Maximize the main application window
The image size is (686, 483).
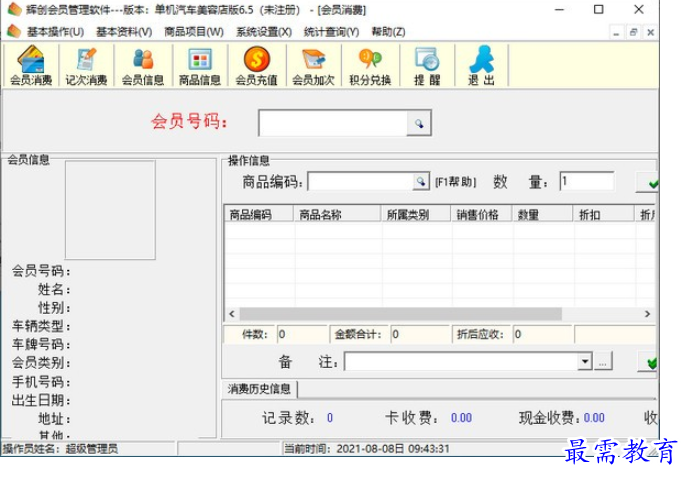(598, 9)
